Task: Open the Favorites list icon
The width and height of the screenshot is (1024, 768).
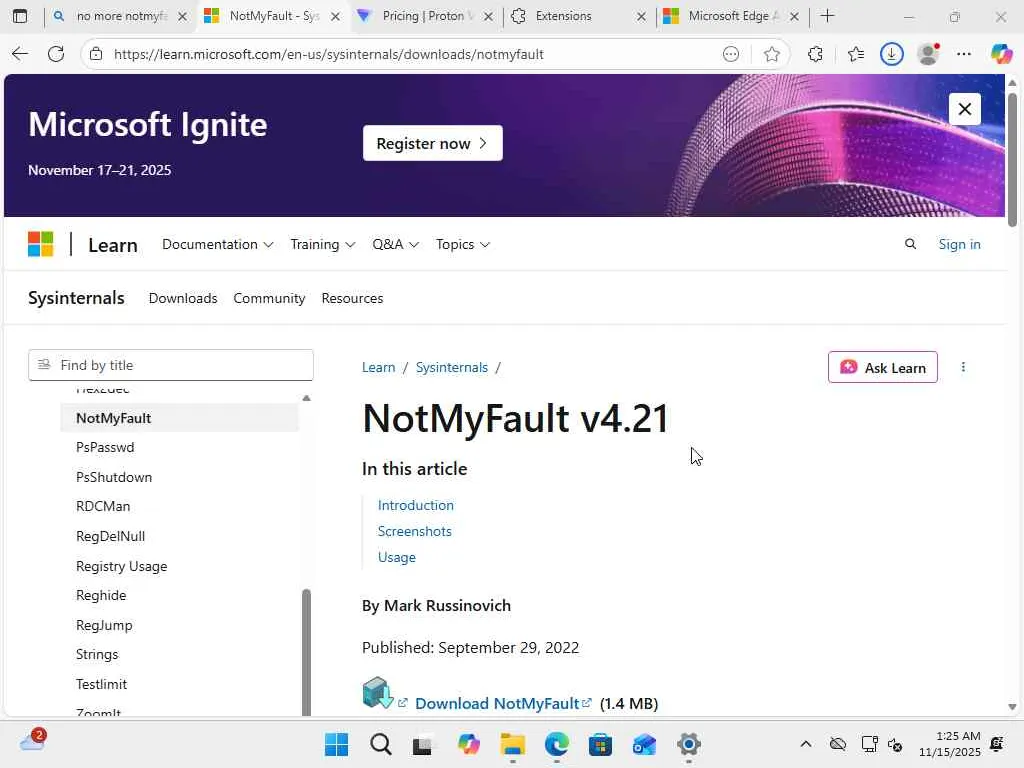Action: pyautogui.click(x=856, y=54)
